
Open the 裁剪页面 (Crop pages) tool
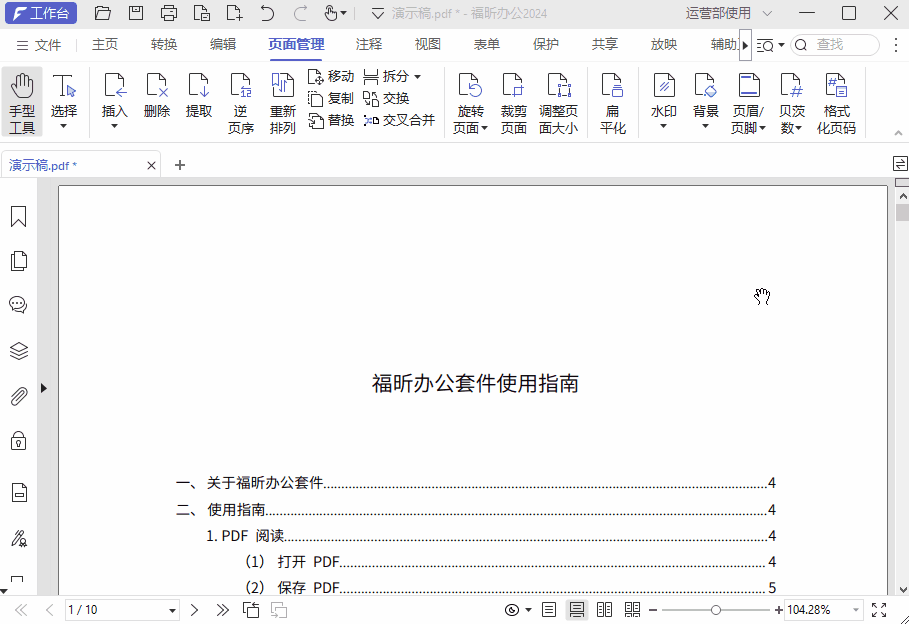click(x=512, y=99)
